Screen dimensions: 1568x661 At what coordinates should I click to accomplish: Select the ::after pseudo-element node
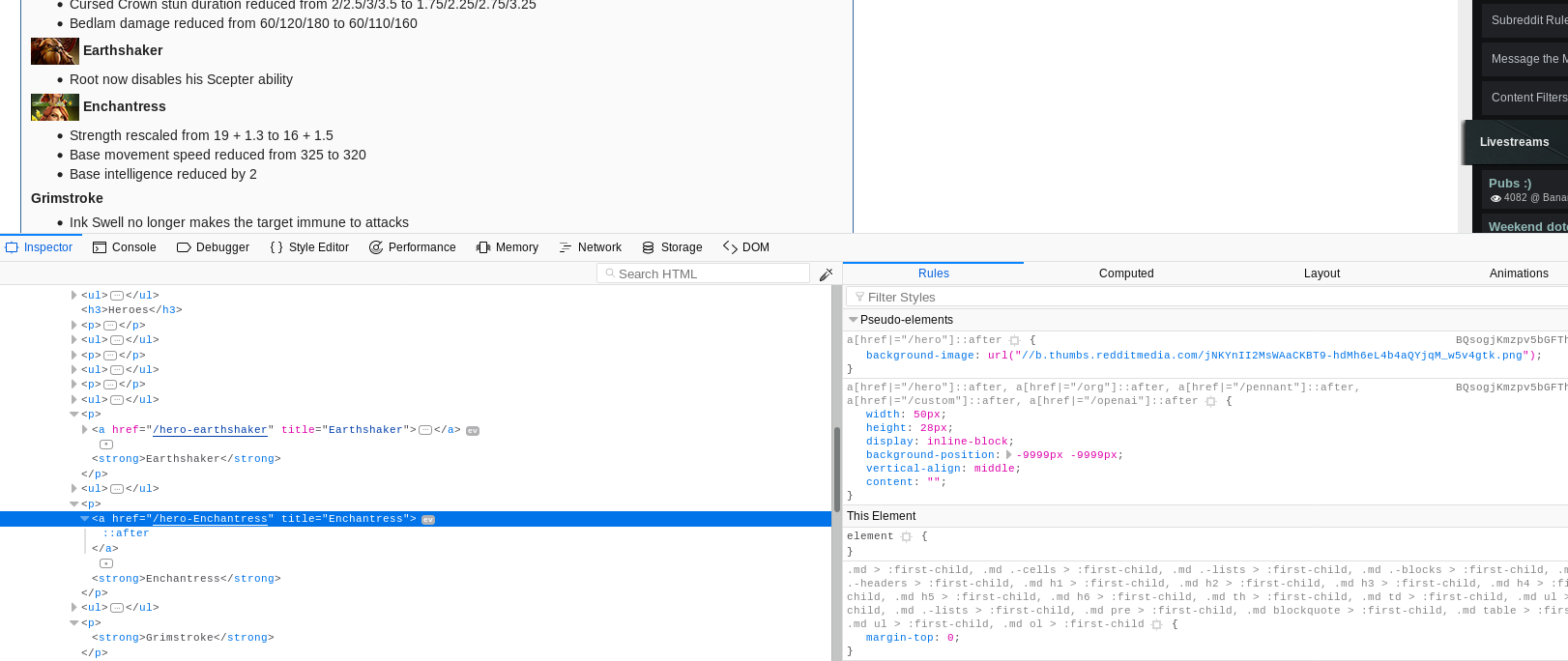point(126,533)
